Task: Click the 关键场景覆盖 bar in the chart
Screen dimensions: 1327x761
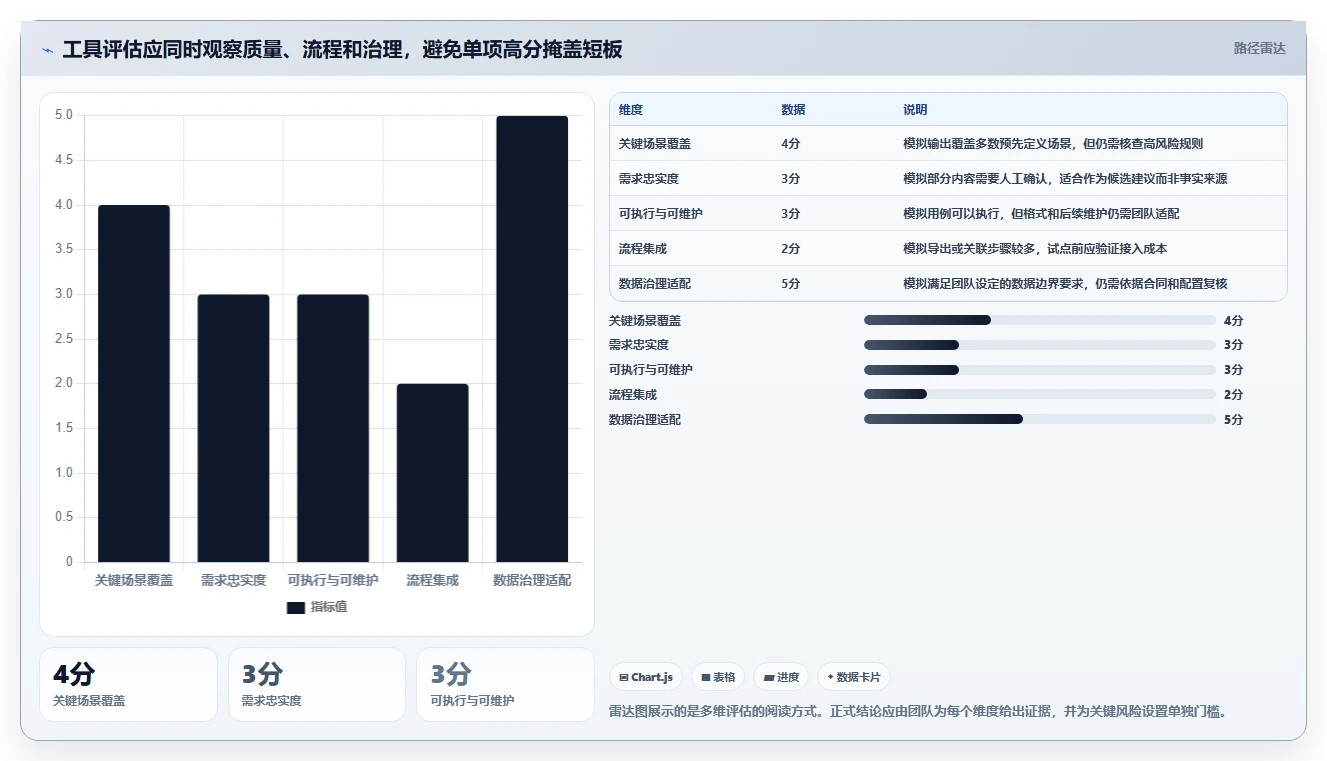Action: tap(134, 383)
